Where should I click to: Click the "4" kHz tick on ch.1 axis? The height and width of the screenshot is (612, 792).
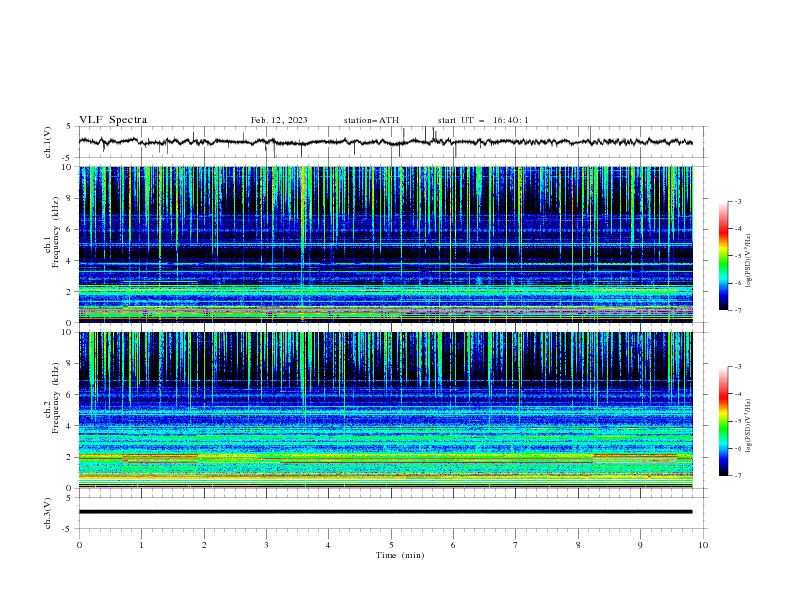pos(70,261)
